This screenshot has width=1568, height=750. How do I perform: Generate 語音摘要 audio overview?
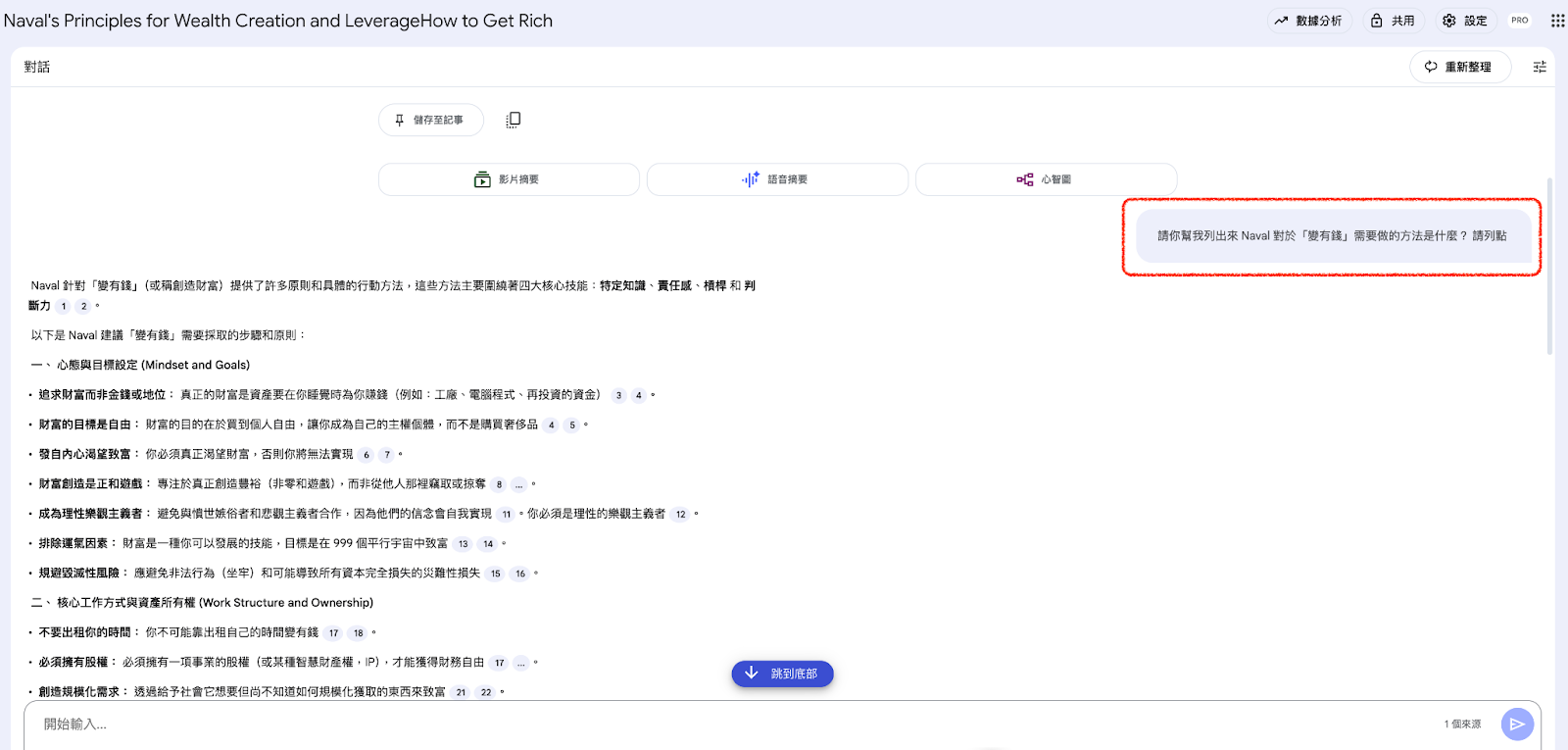tap(777, 179)
